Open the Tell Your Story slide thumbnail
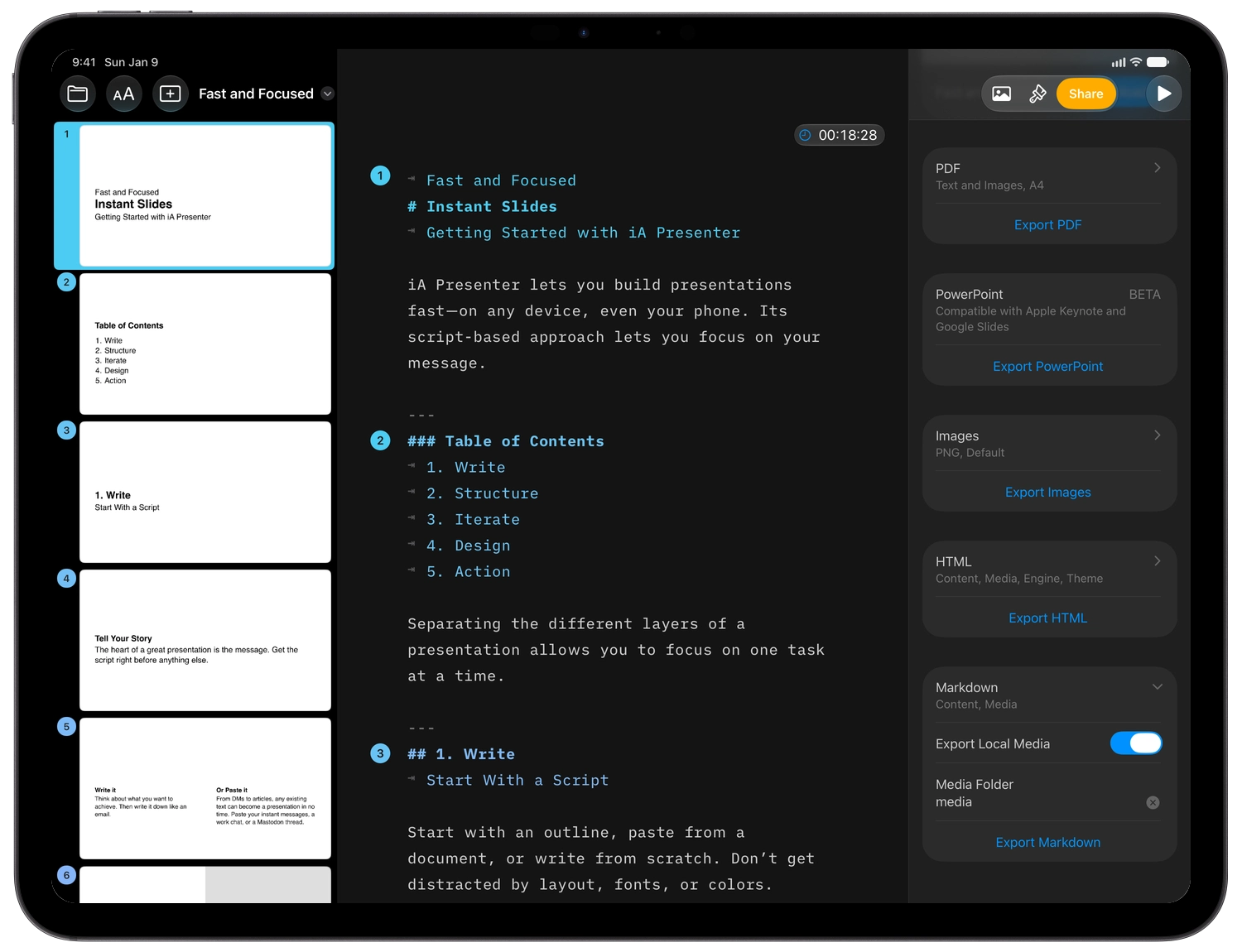 coord(205,640)
